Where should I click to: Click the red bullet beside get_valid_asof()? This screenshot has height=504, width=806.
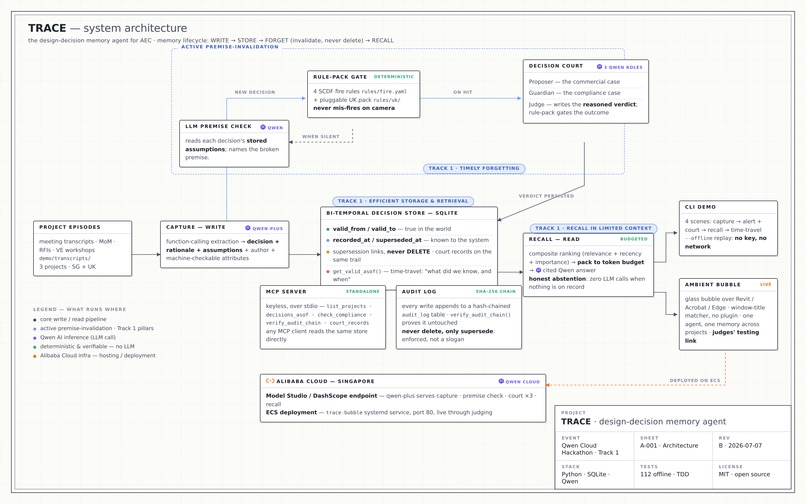(327, 272)
